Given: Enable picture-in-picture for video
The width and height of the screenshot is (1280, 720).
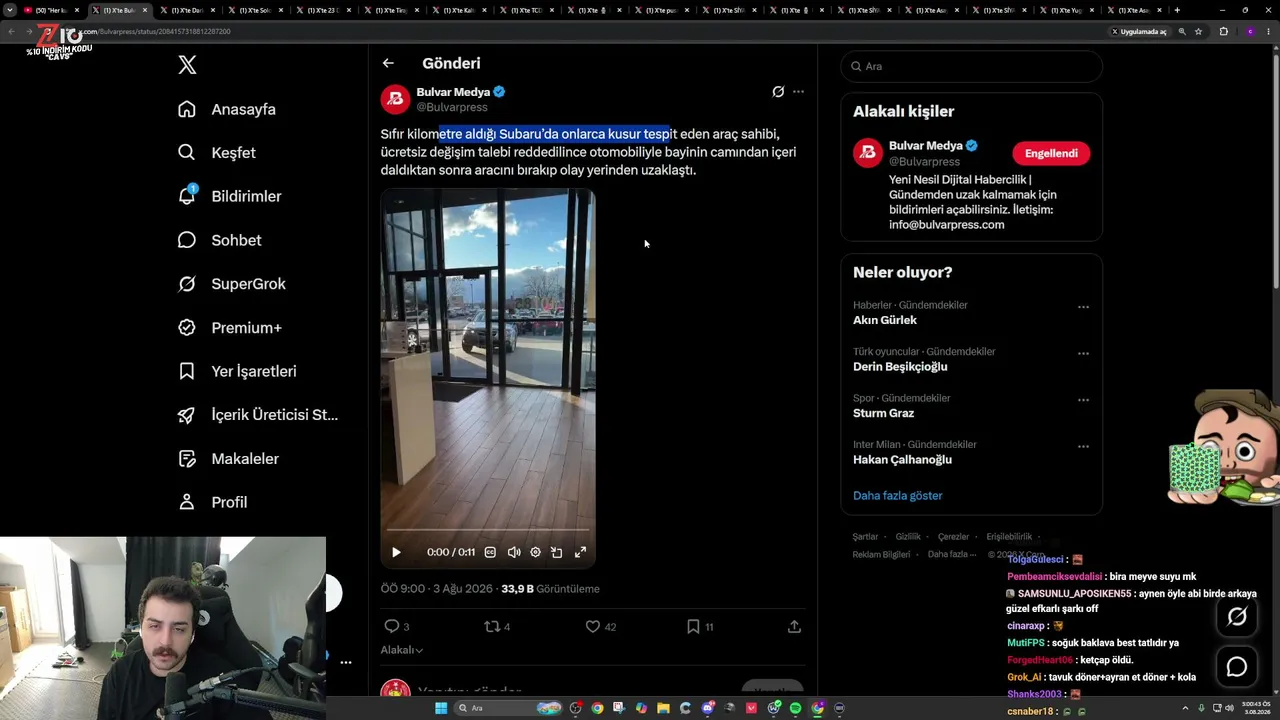Looking at the screenshot, I should tap(557, 552).
